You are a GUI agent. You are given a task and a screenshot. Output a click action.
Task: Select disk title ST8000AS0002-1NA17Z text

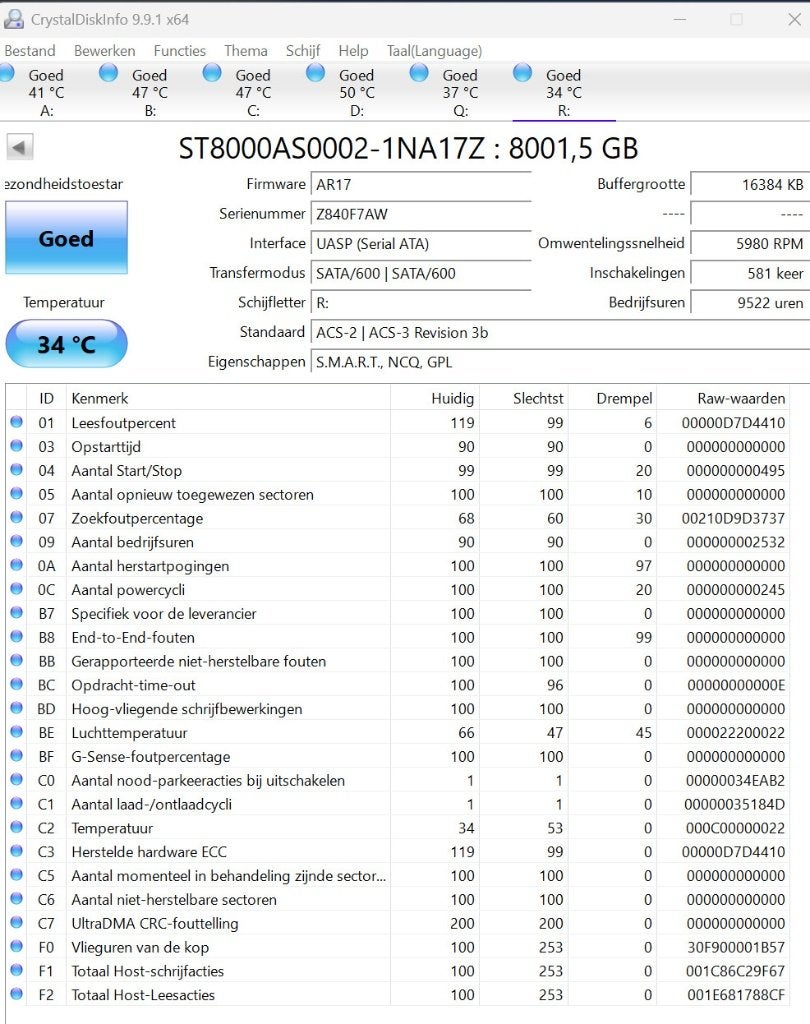tap(332, 149)
